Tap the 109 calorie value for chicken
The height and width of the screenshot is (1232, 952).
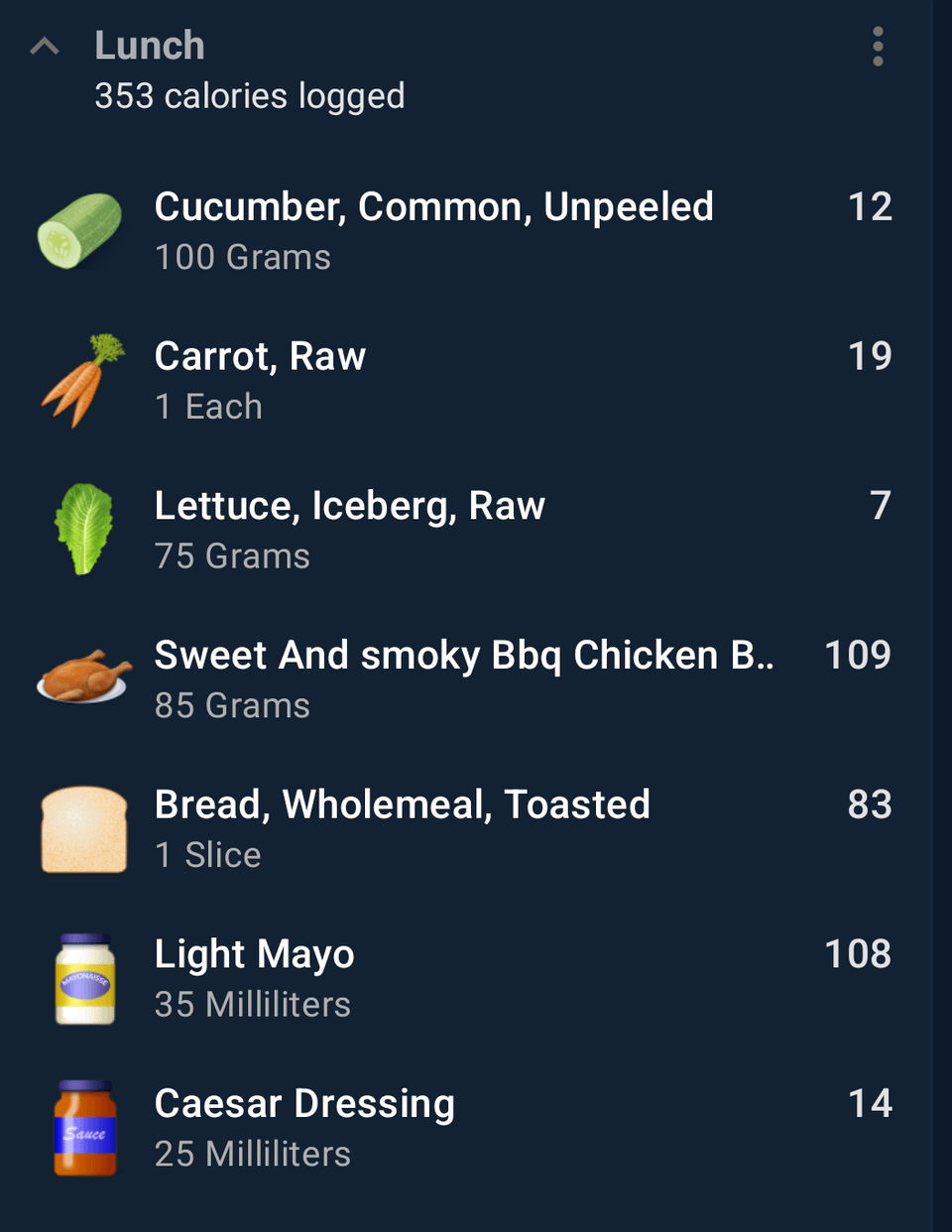(x=858, y=655)
